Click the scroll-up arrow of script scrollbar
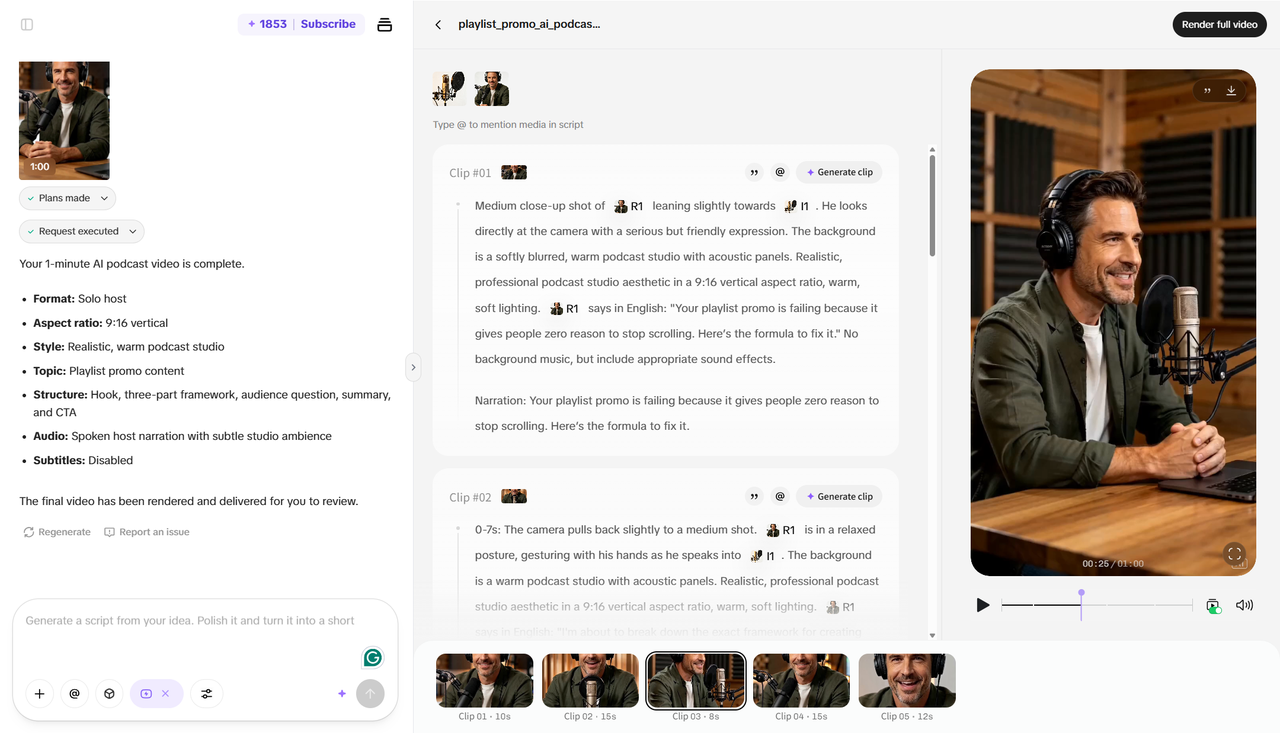The image size is (1280, 733). [x=932, y=149]
